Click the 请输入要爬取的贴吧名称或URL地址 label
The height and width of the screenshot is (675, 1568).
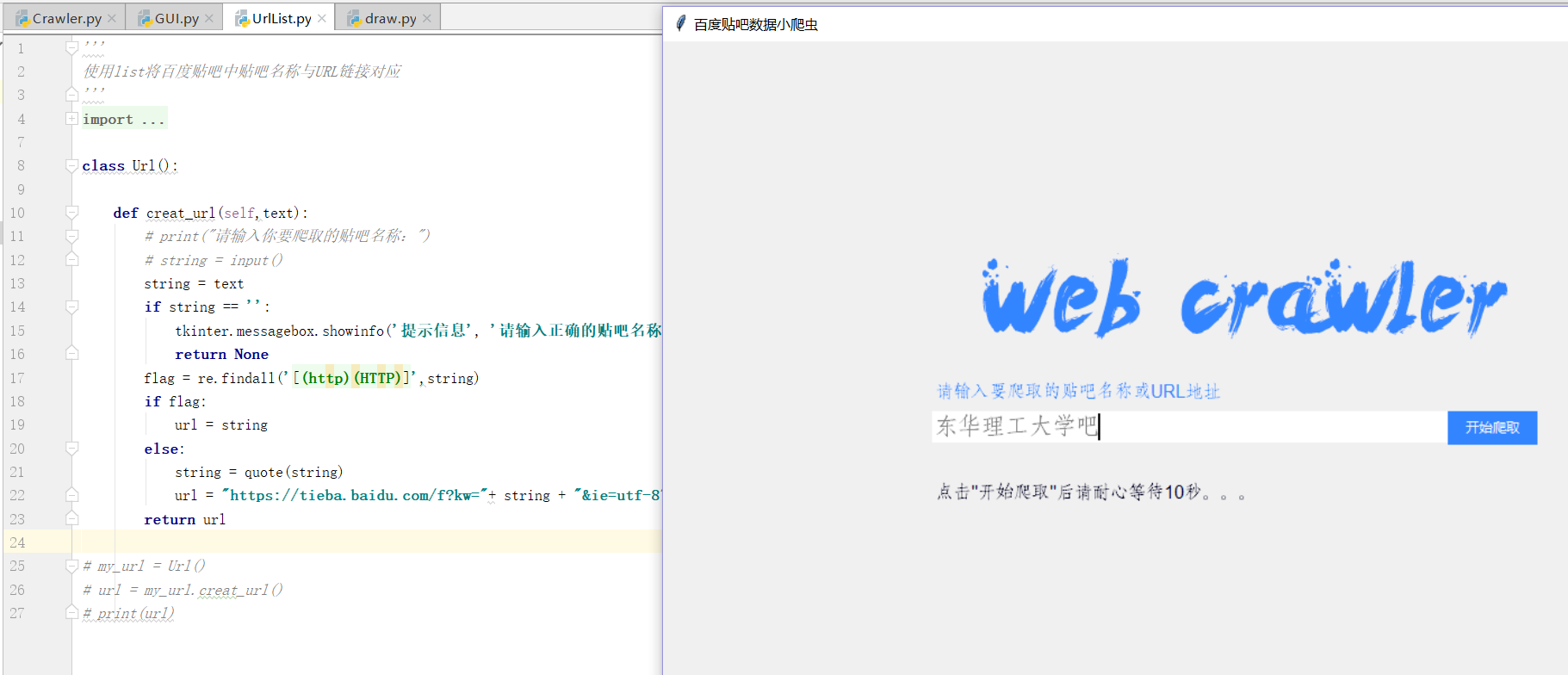point(1079,391)
